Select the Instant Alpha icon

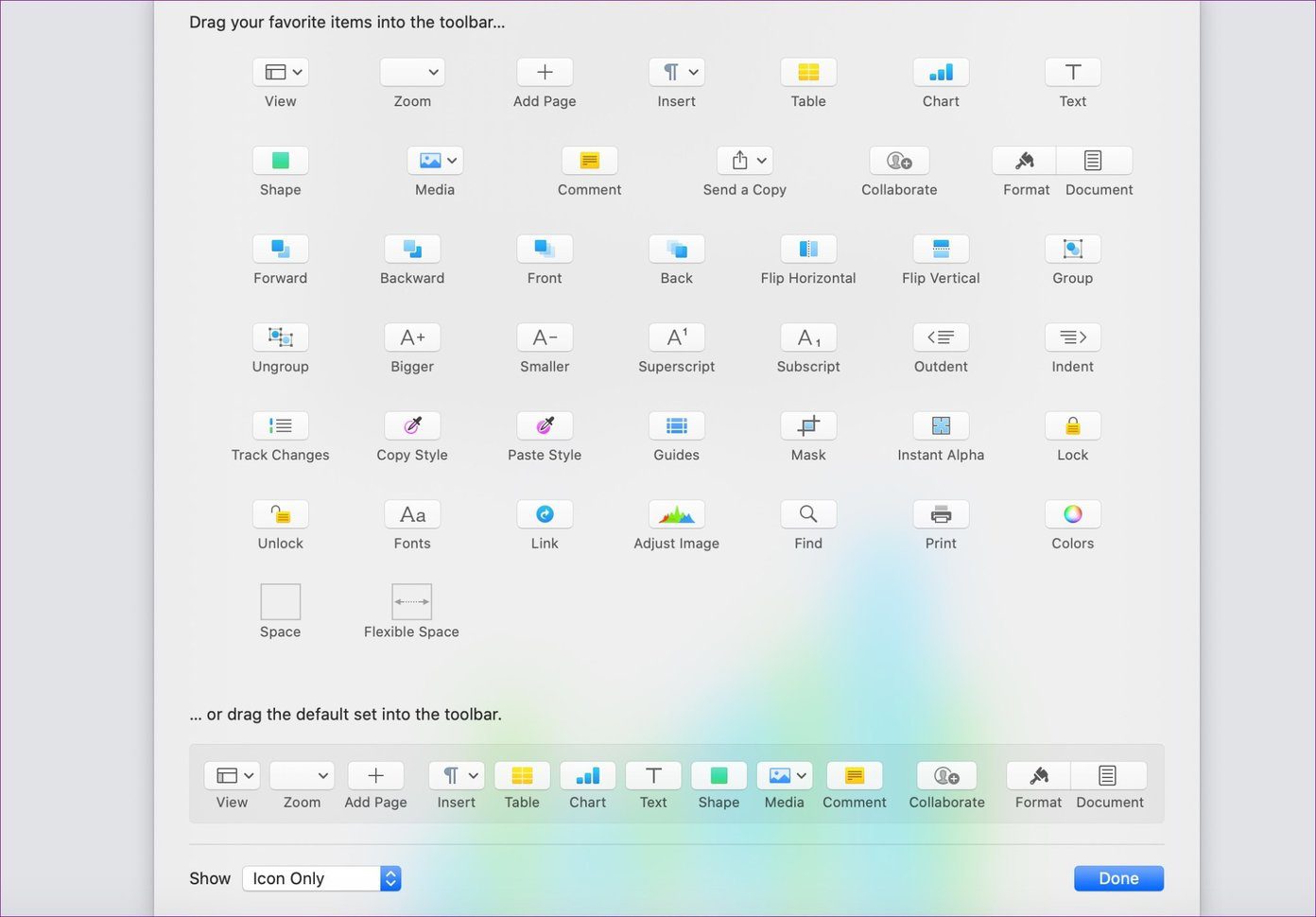pos(941,425)
